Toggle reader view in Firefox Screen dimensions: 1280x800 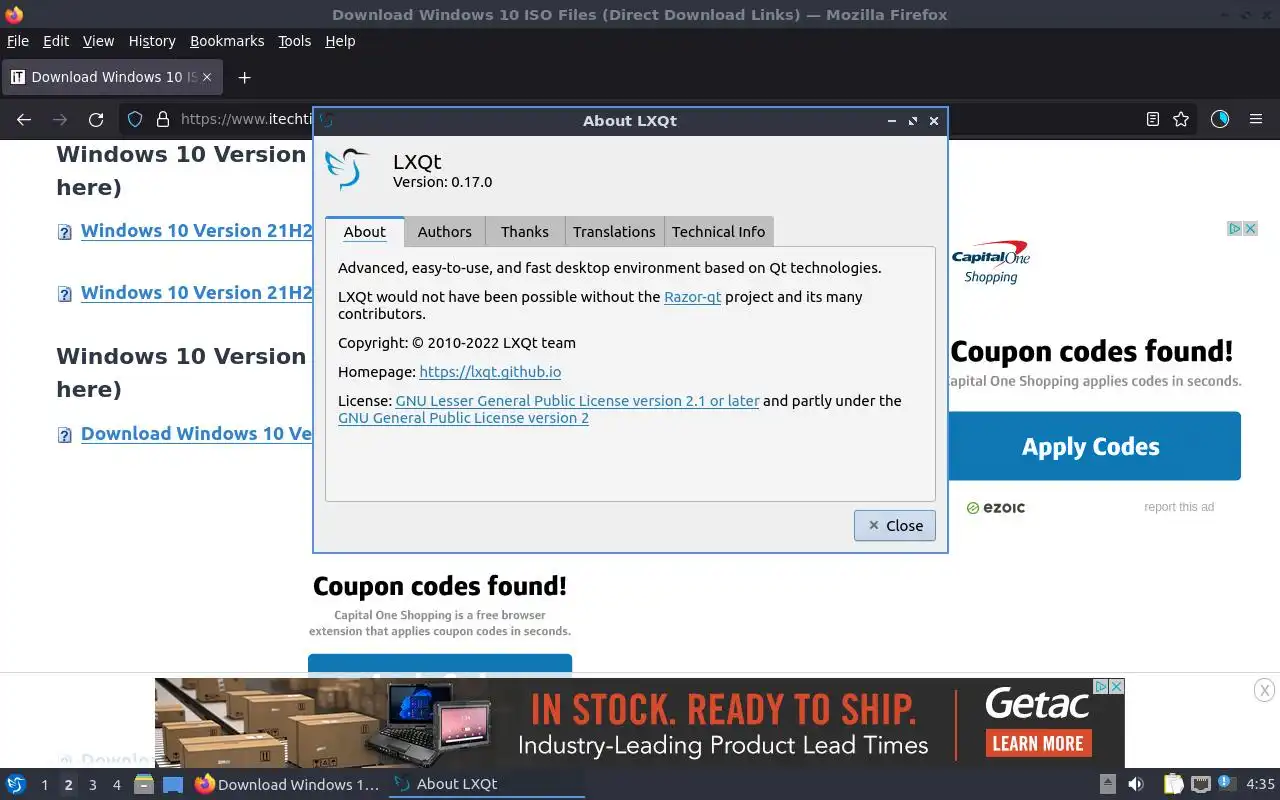click(1153, 119)
